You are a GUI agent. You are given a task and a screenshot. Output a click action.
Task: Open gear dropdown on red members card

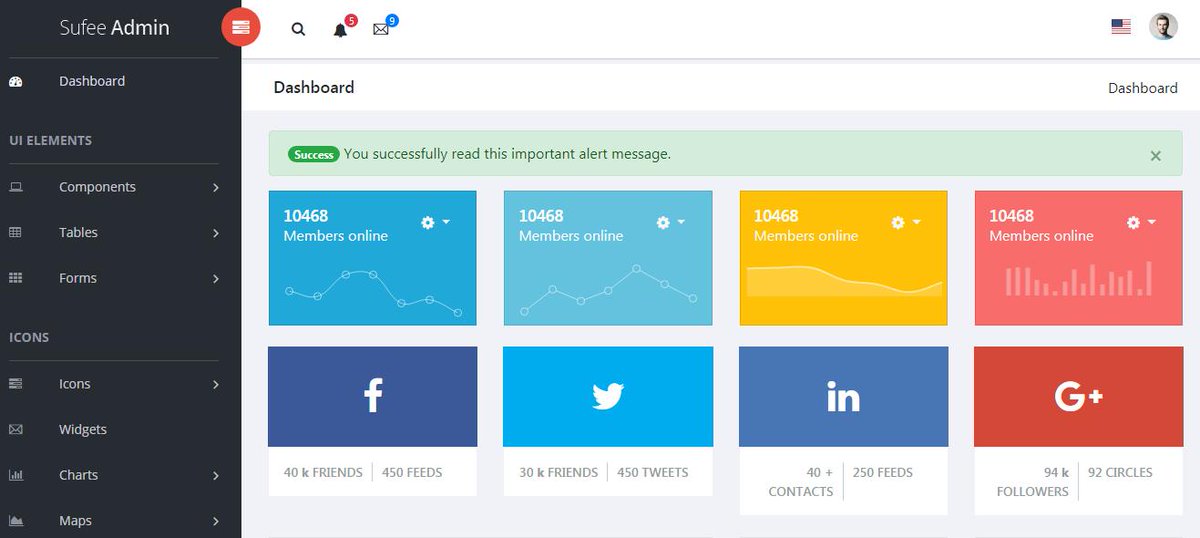coord(1140,222)
